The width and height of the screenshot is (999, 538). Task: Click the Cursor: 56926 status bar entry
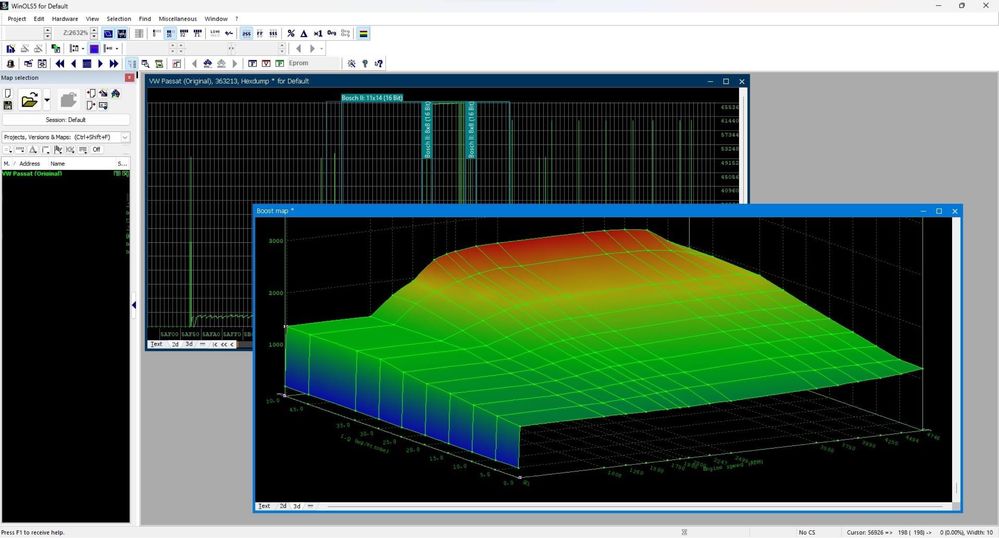pos(869,532)
